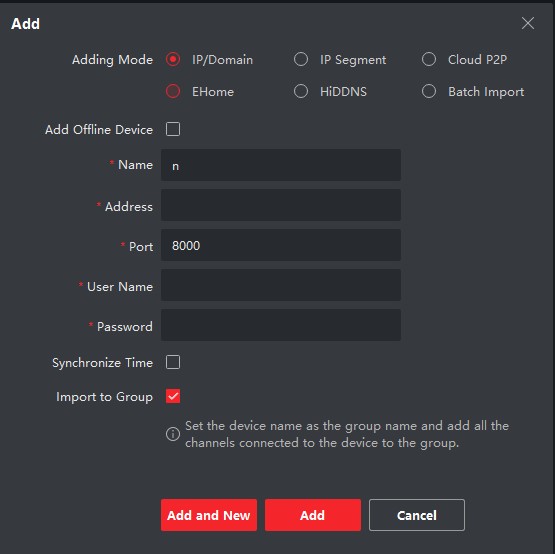Viewport: 555px width, 554px height.
Task: Cancel the Add device dialog
Action: 417,515
